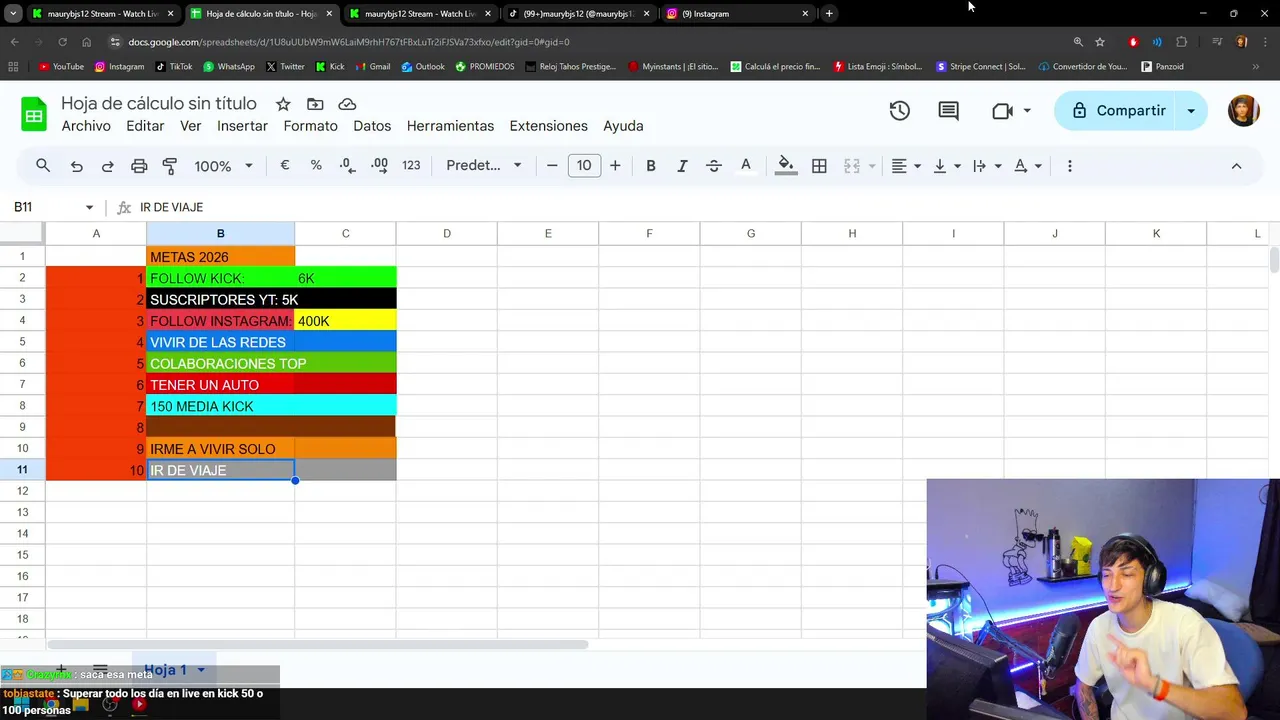Open the Name box dropdown arrow

89,207
